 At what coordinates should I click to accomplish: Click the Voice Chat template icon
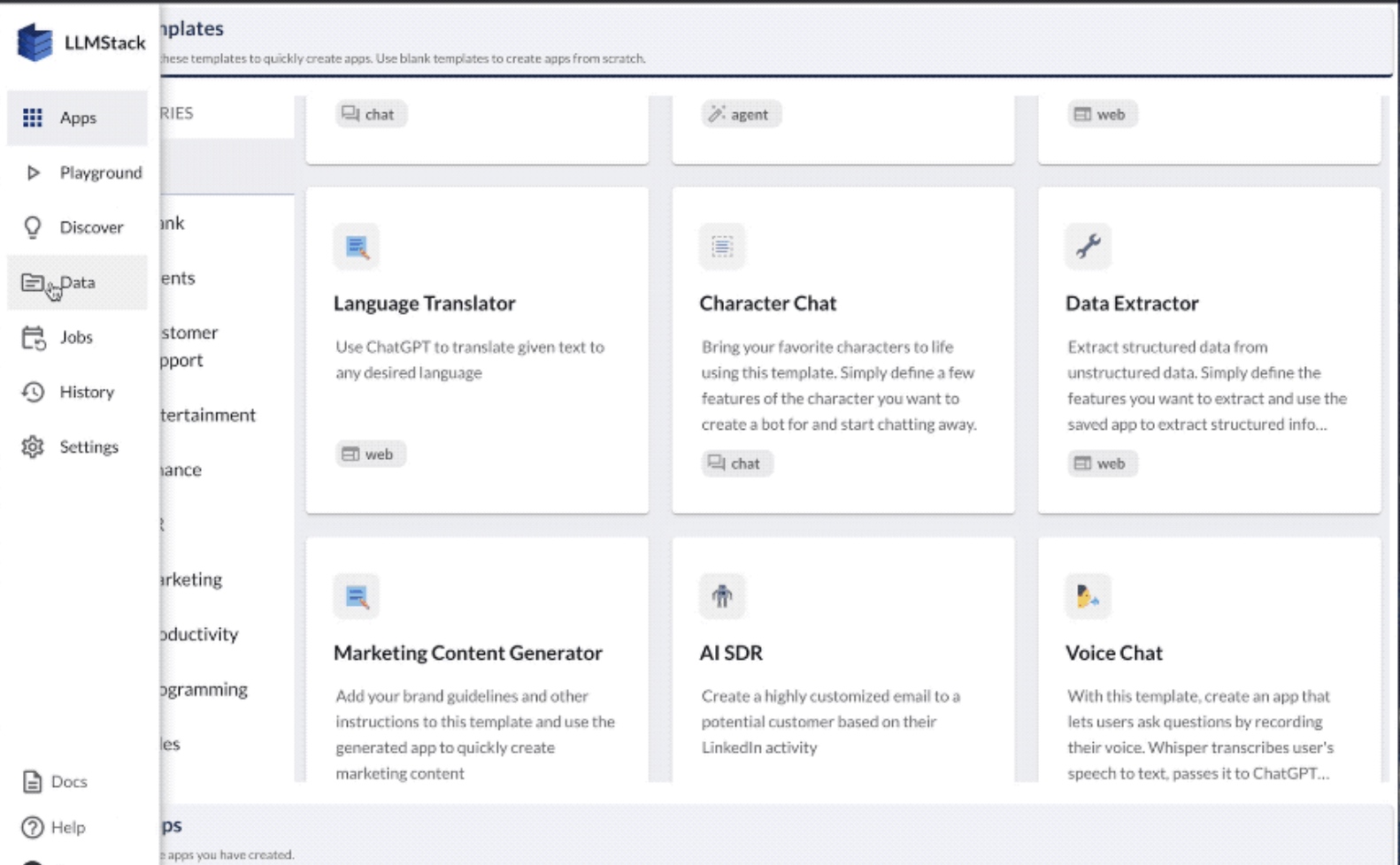tap(1088, 596)
